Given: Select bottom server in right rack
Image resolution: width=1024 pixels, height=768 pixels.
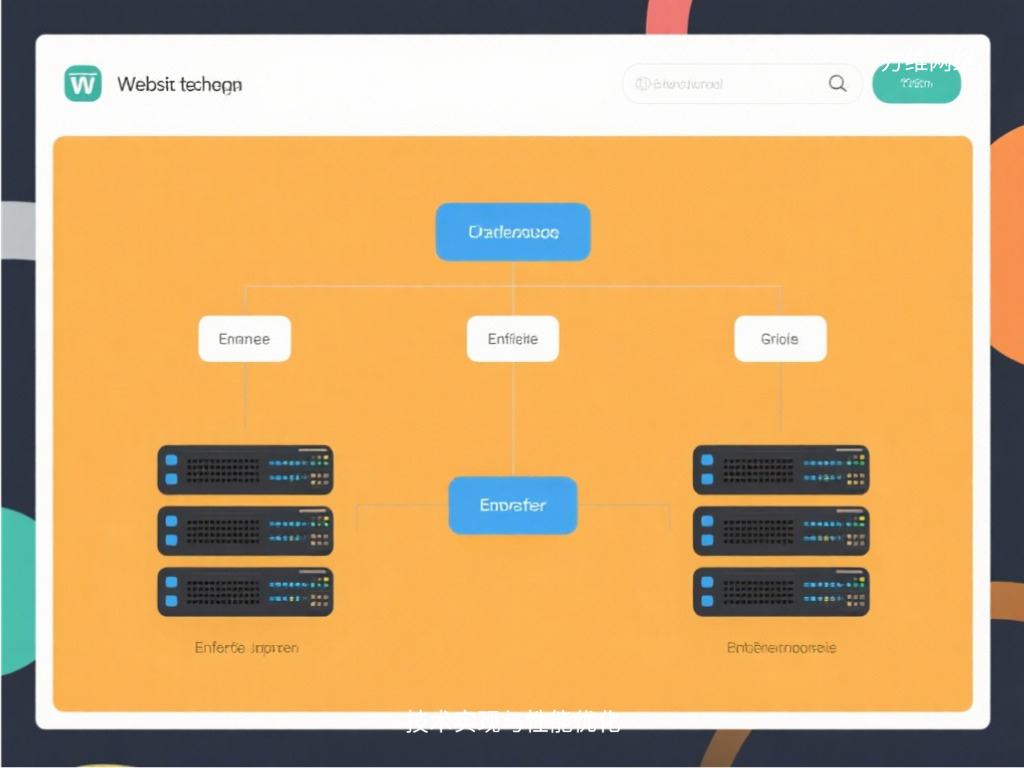Looking at the screenshot, I should 781,591.
